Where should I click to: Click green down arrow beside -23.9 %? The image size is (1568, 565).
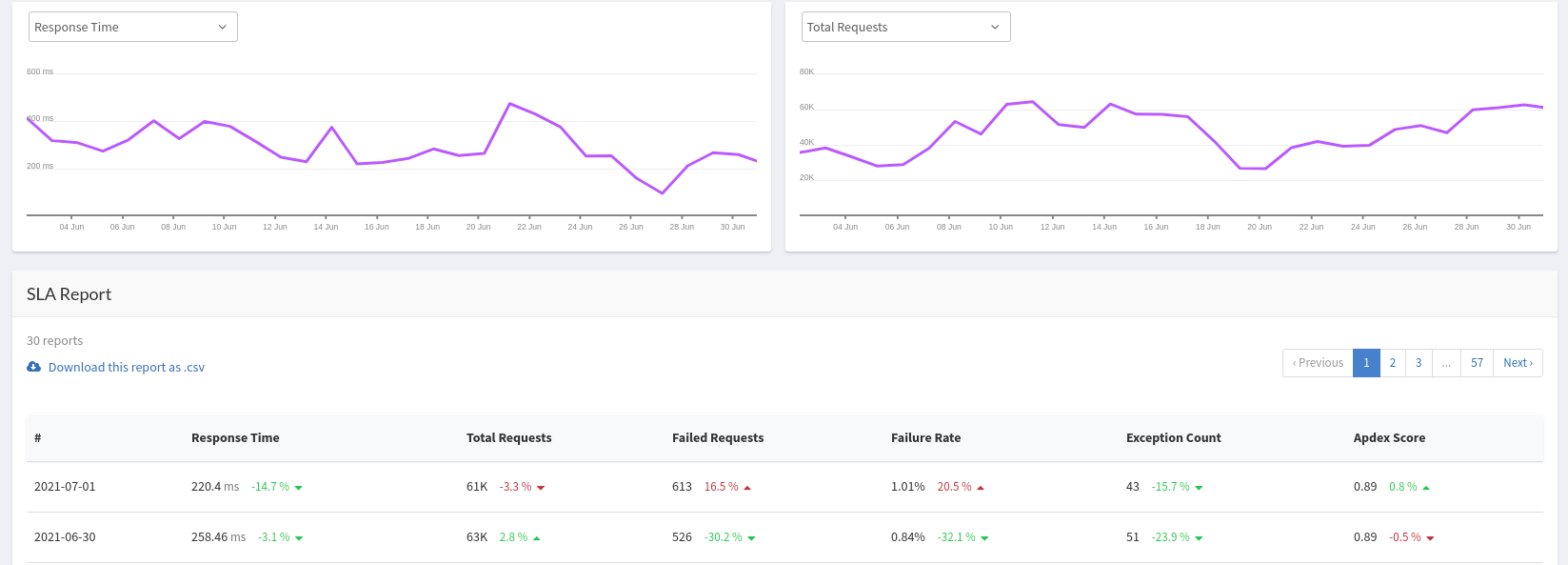tap(1199, 538)
